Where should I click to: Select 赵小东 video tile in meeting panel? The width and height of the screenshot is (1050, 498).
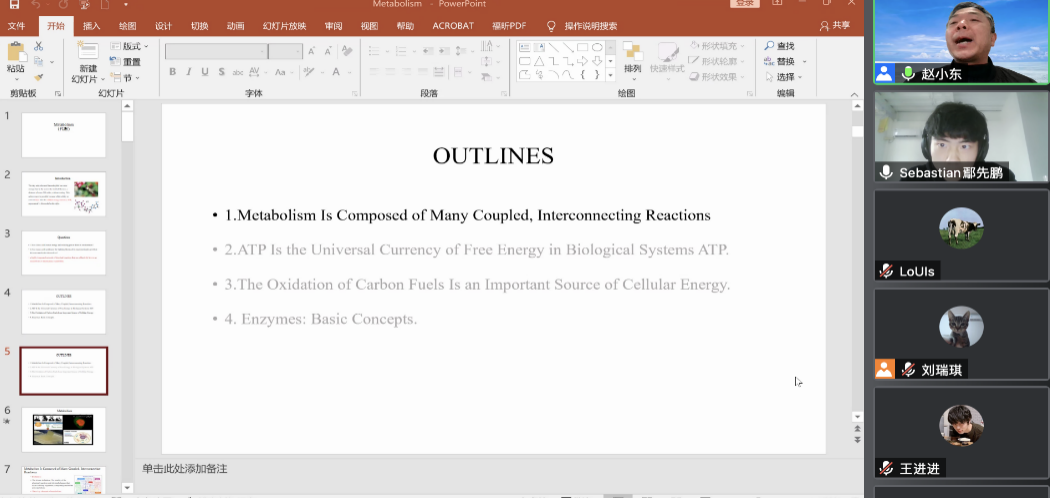click(x=962, y=42)
